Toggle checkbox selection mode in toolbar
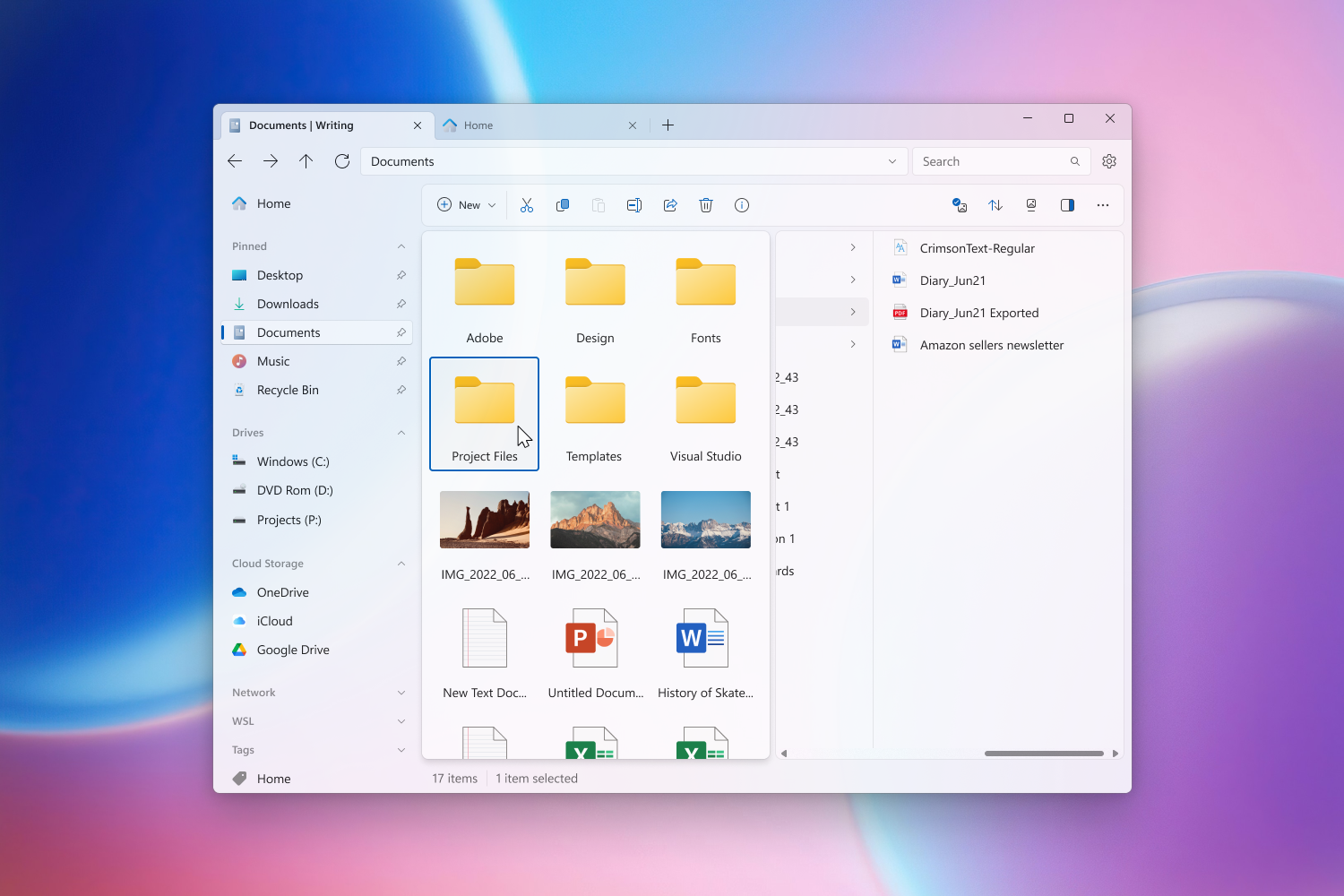Viewport: 1344px width, 896px height. point(960,204)
